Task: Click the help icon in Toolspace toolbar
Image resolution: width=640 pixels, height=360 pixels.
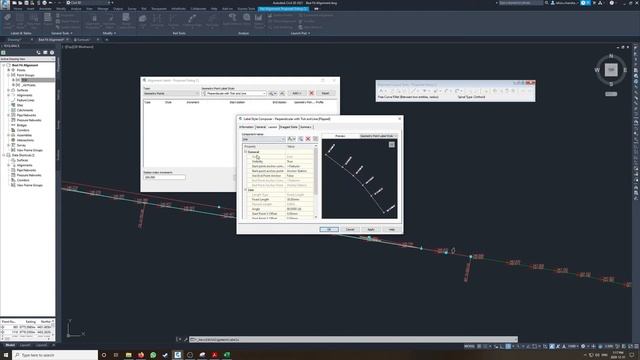Action: click(52, 53)
